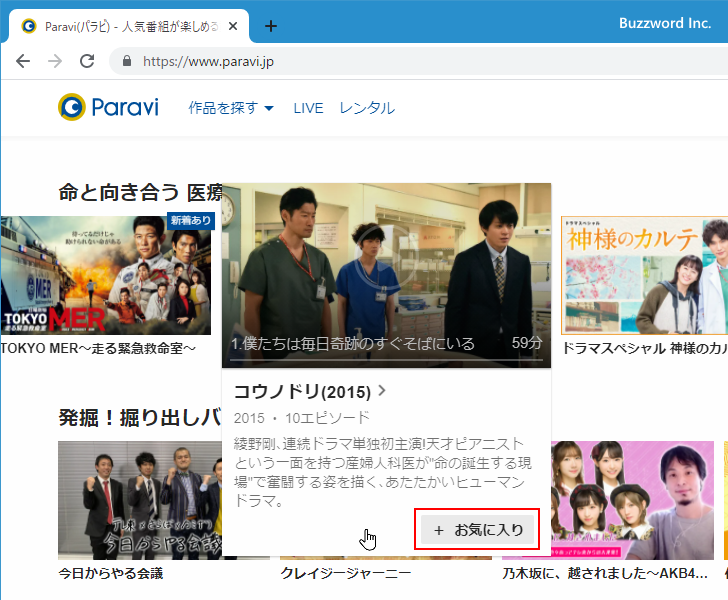Open the 今日からやる会議 thumbnail
This screenshot has width=728, height=600.
coord(140,500)
